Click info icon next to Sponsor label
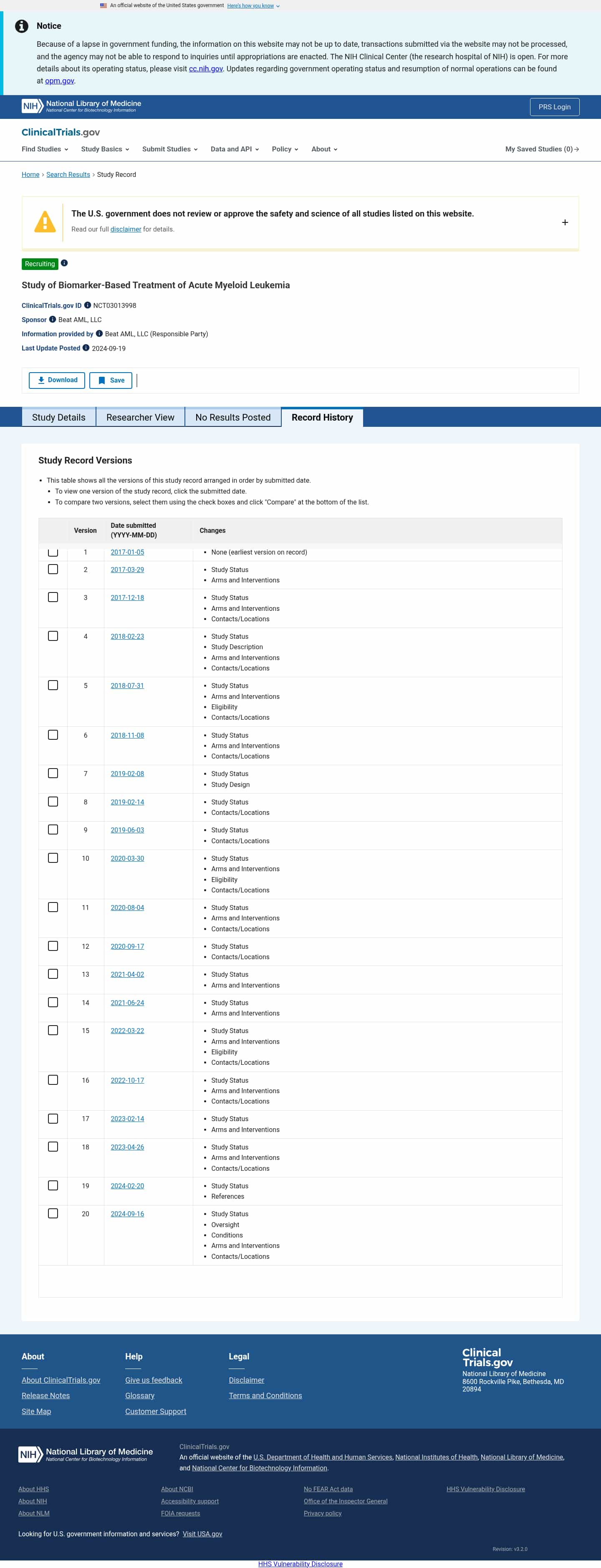Viewport: 601px width, 1568px height. click(52, 319)
